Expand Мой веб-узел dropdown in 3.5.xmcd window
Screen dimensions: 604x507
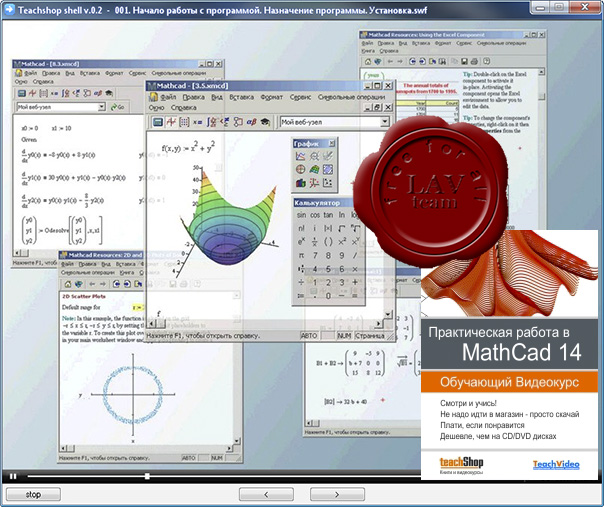[x=384, y=122]
